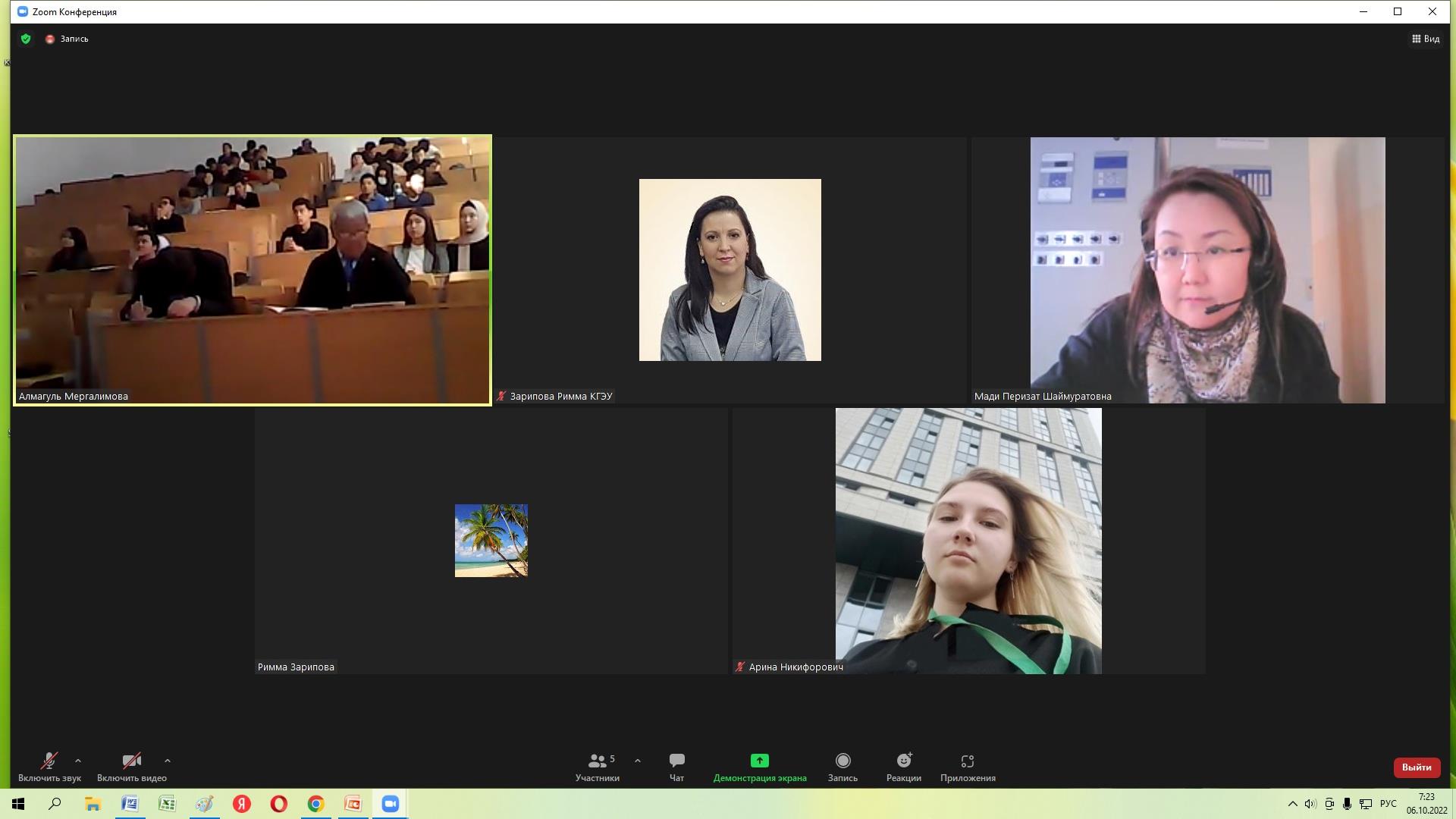Select Арина Никифорович video tile
Image resolution: width=1456 pixels, height=819 pixels.
[x=968, y=541]
